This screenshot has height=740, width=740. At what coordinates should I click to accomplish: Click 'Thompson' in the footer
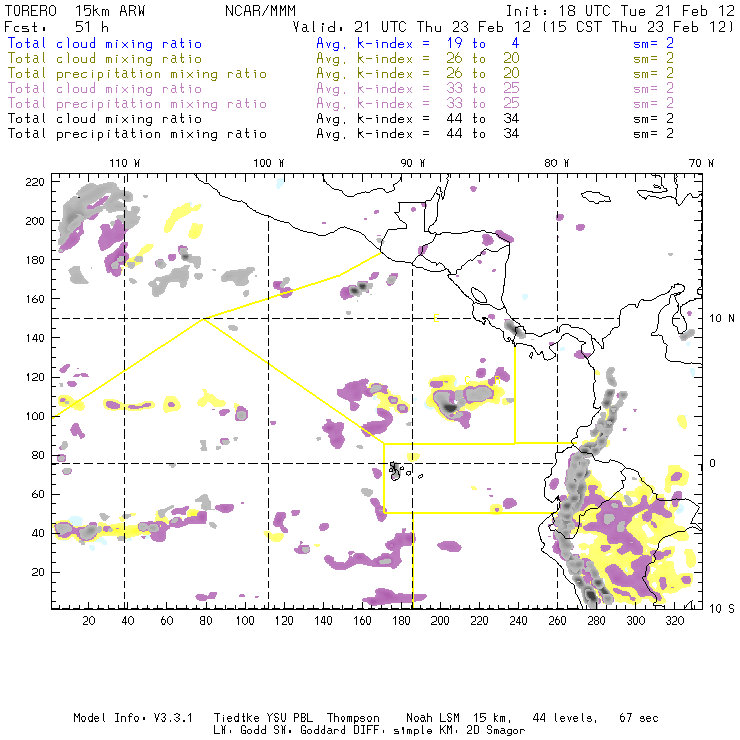(x=353, y=718)
